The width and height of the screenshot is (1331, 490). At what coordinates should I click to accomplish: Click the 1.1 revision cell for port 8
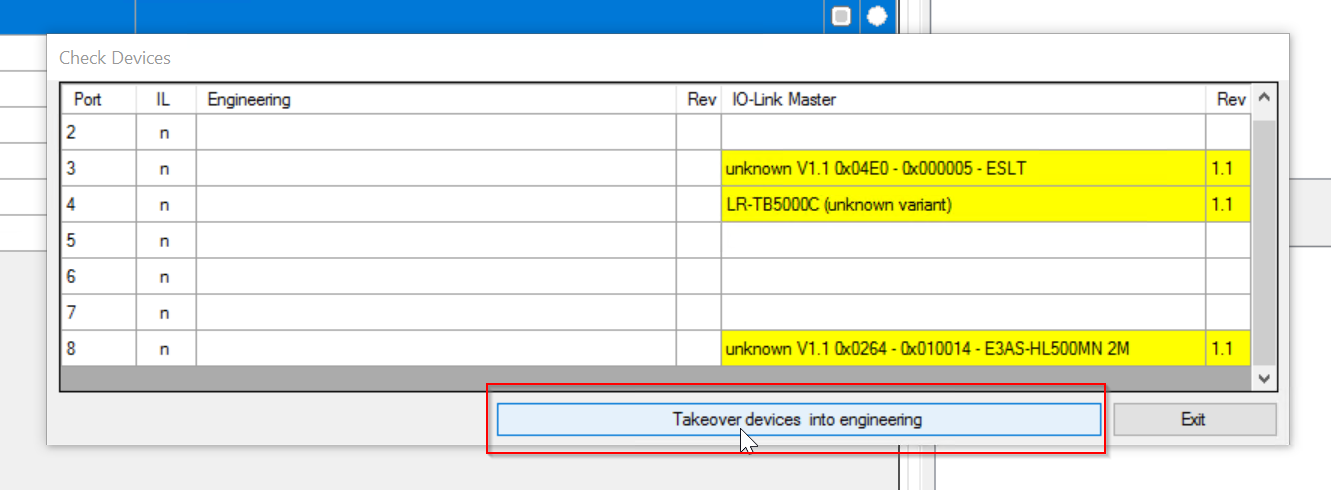pyautogui.click(x=1229, y=348)
